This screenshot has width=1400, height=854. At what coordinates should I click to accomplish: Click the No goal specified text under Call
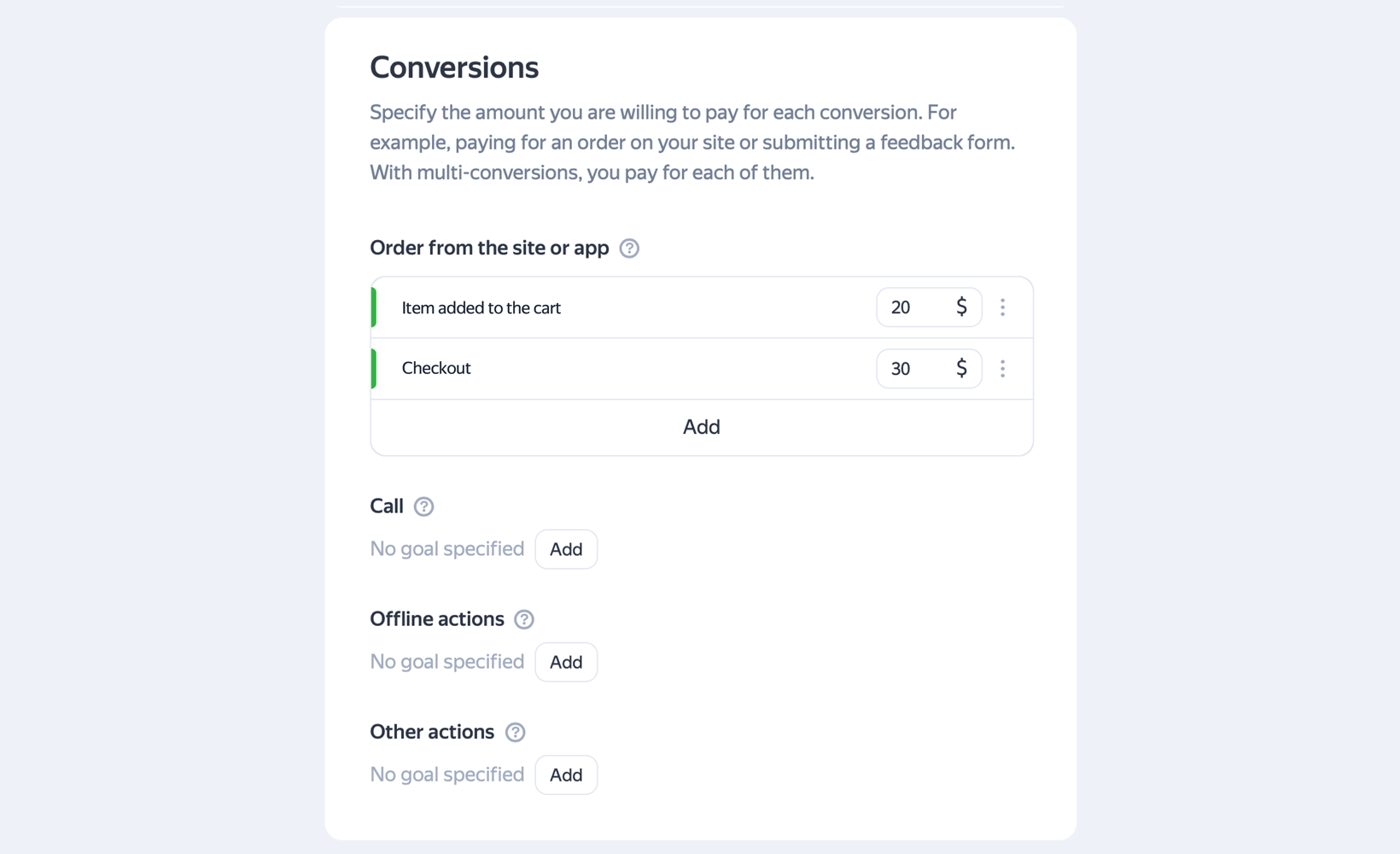[446, 549]
